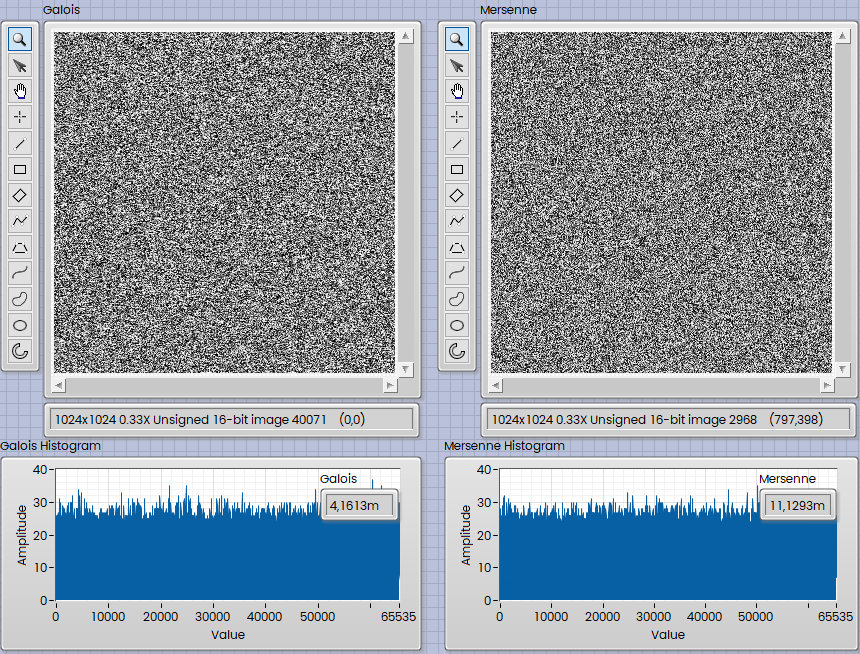Viewport: 860px width, 654px height.
Task: Select the Broken Line tool in Galois toolbar
Action: [20, 221]
